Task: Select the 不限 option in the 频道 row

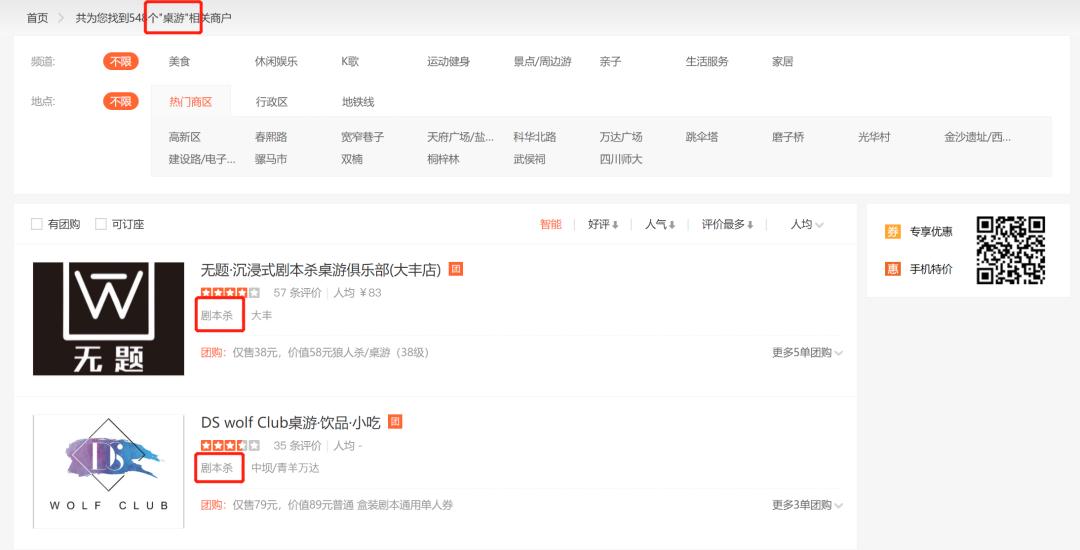Action: tap(121, 61)
